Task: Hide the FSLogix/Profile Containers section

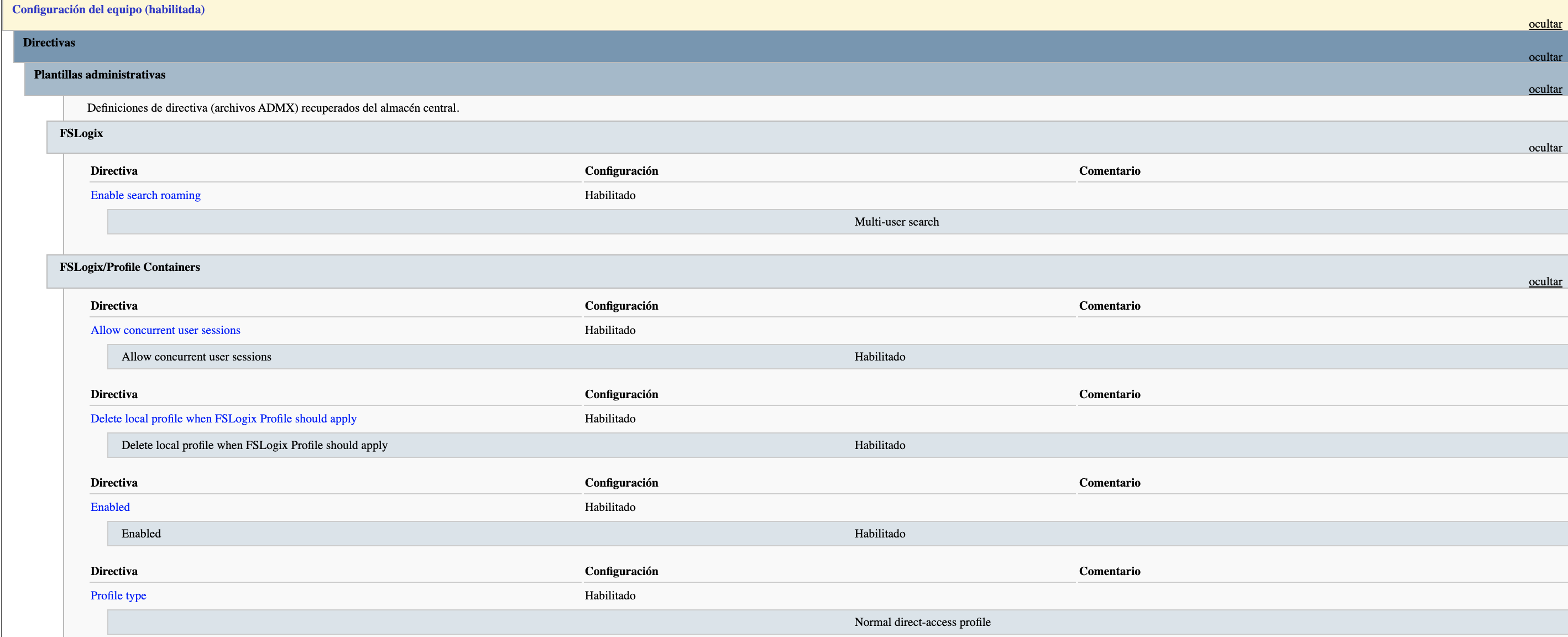Action: [x=1544, y=282]
